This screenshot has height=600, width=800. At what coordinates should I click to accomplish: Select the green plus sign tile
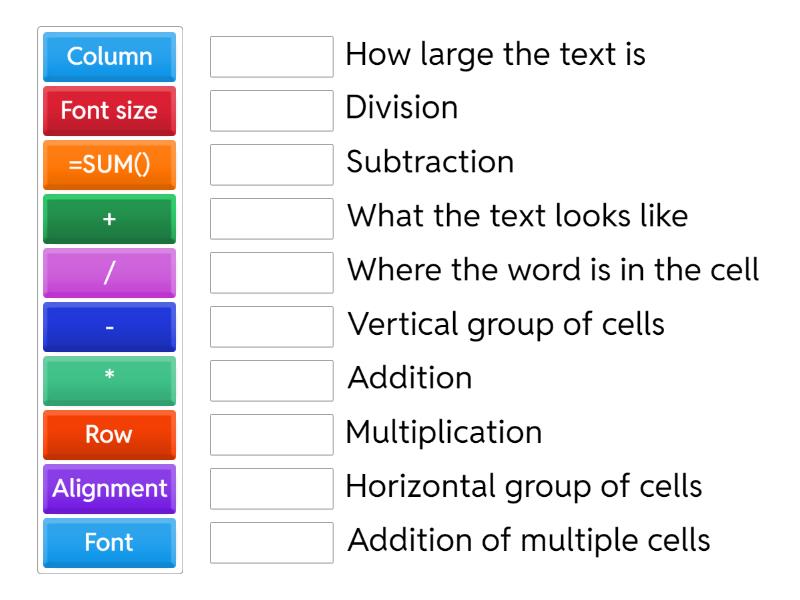tap(109, 219)
